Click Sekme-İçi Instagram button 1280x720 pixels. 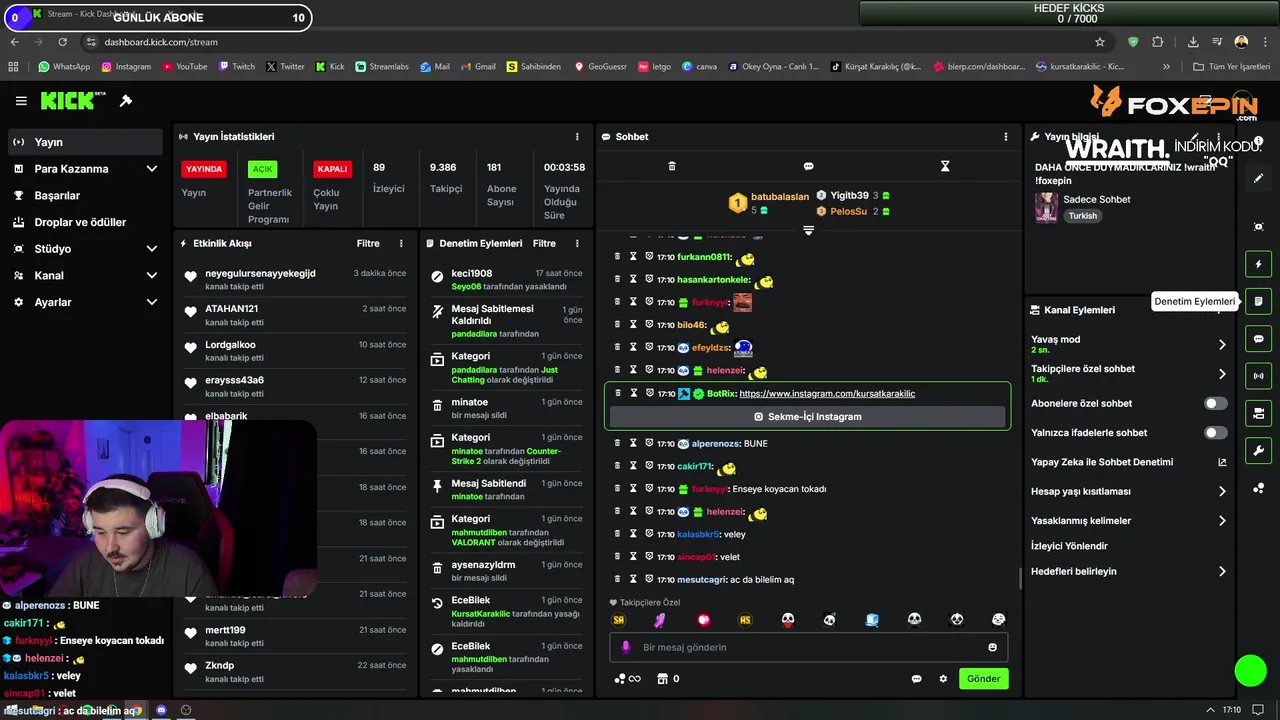coord(808,417)
